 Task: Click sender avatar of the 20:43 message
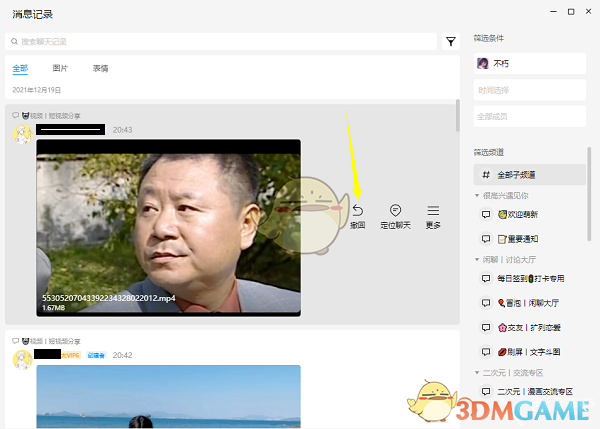[22, 134]
